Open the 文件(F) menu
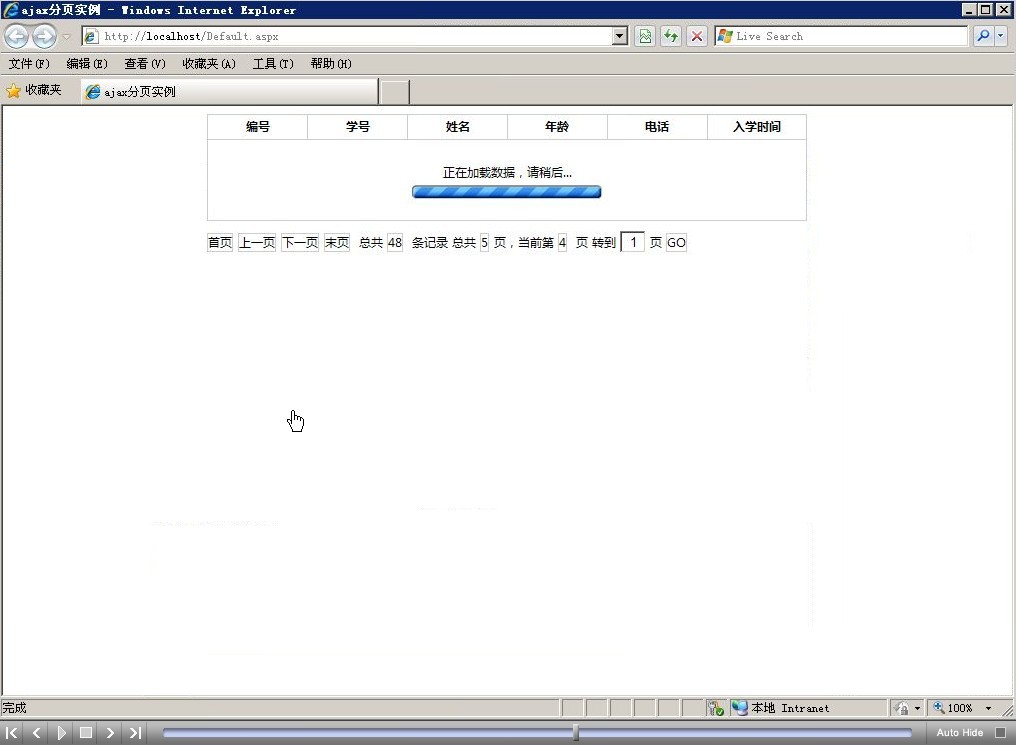The width and height of the screenshot is (1016, 745). [x=29, y=64]
